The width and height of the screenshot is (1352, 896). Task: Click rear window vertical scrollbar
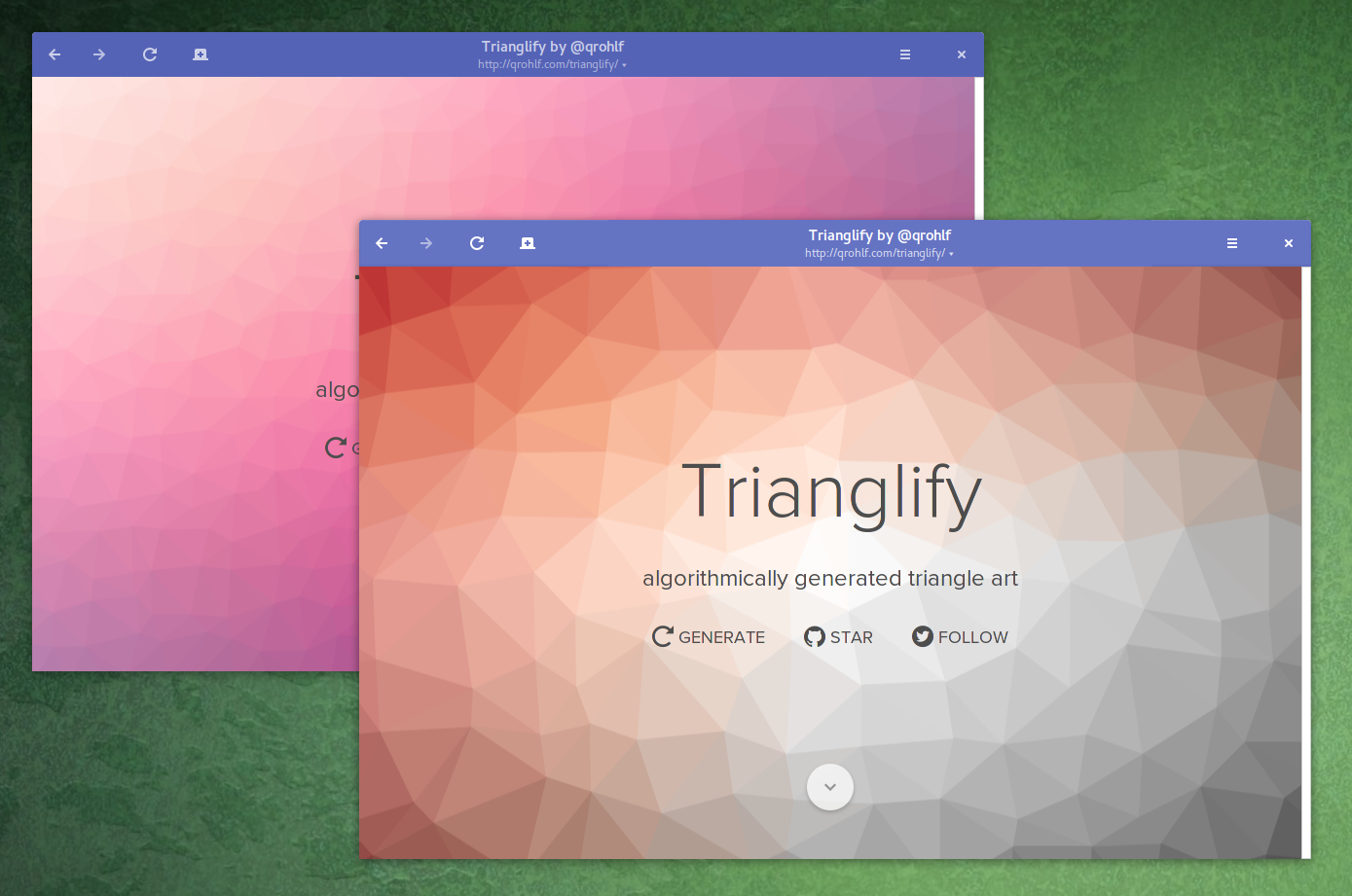click(979, 149)
